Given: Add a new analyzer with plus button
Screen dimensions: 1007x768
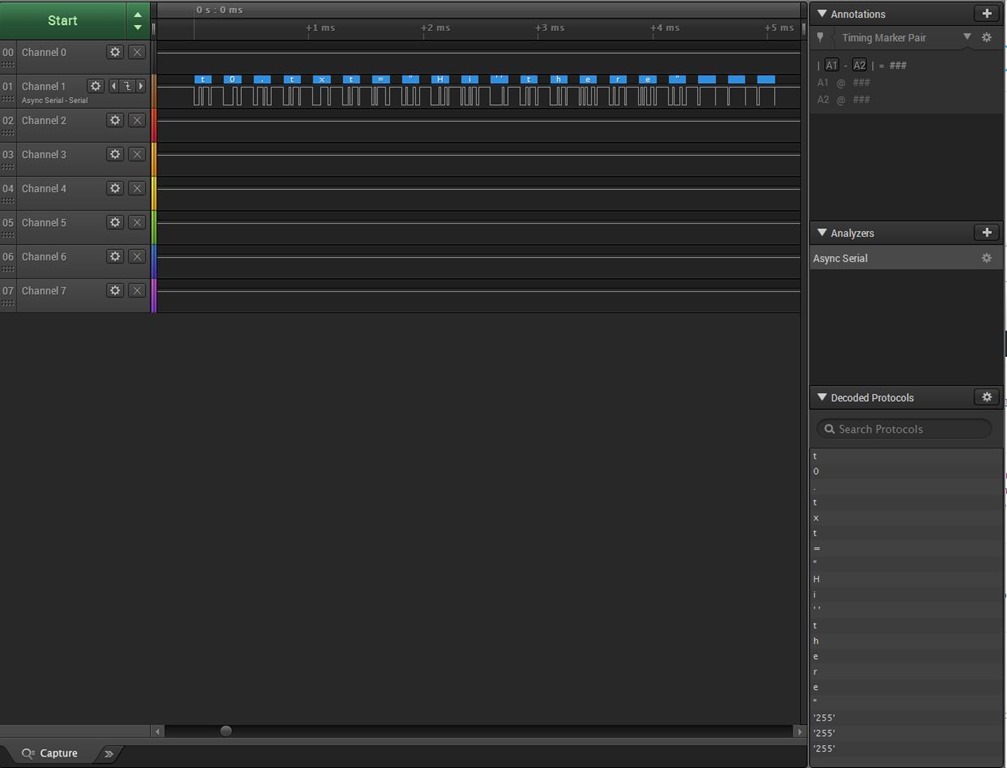Looking at the screenshot, I should point(987,233).
